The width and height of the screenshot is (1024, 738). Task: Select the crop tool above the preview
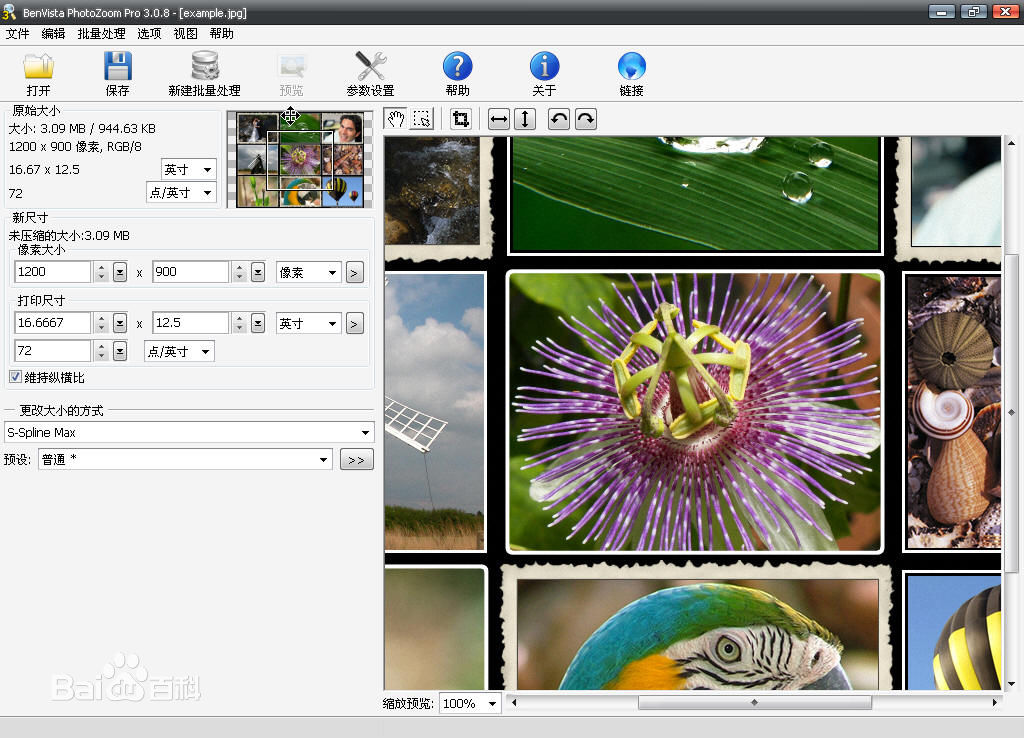point(460,119)
